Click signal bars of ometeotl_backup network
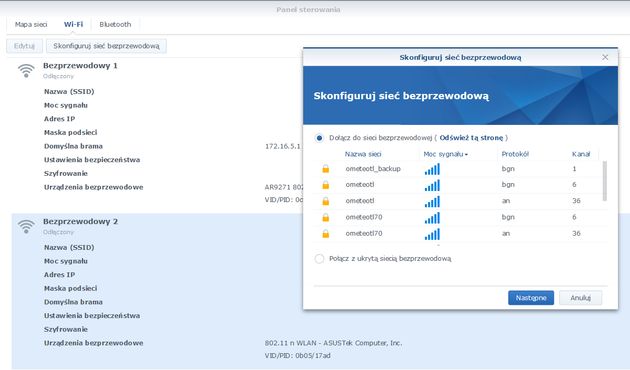This screenshot has height=370, width=630. click(x=432, y=169)
